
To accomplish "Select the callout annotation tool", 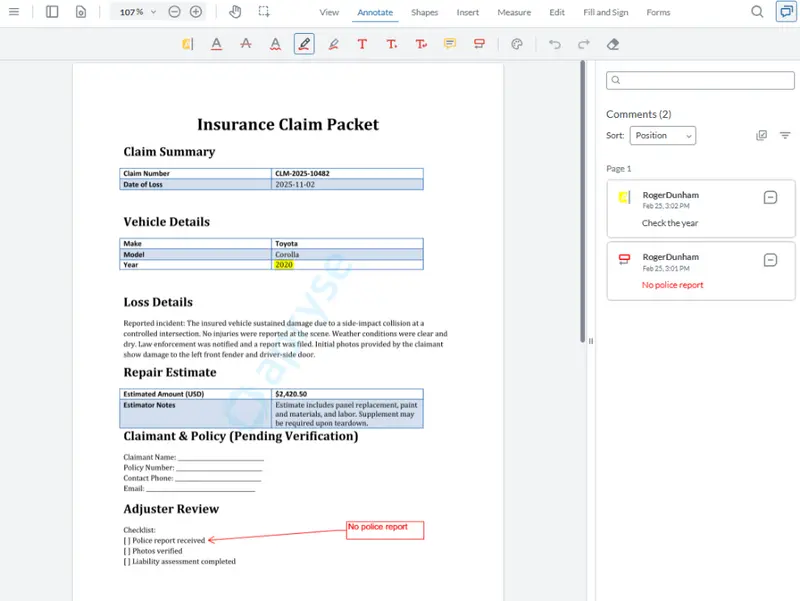I will coord(479,44).
